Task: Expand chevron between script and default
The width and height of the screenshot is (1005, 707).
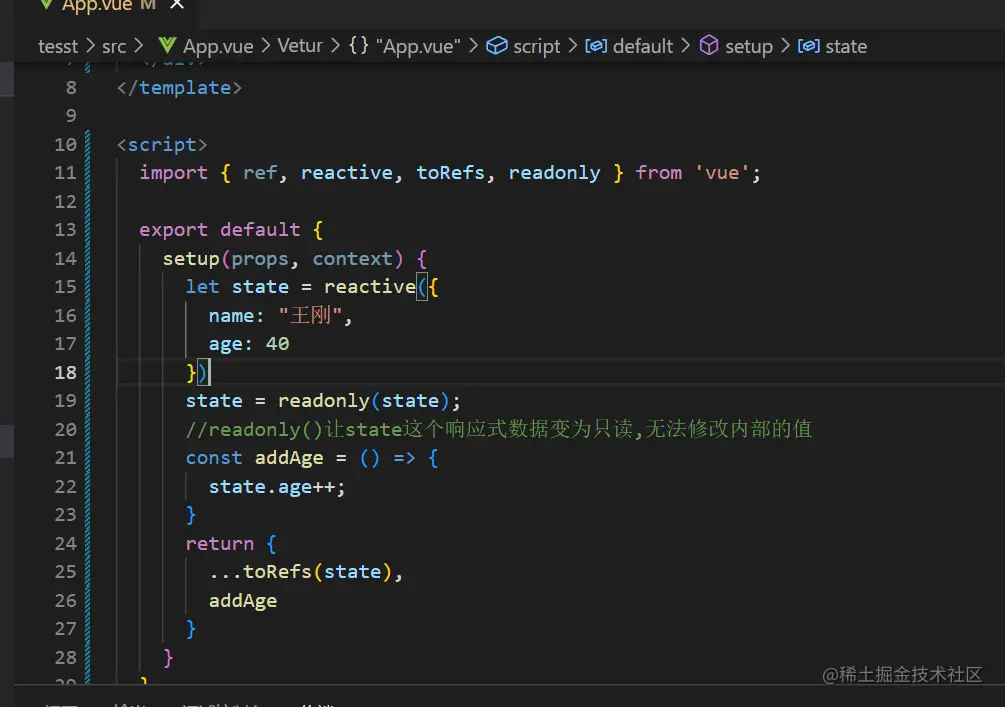Action: point(572,46)
